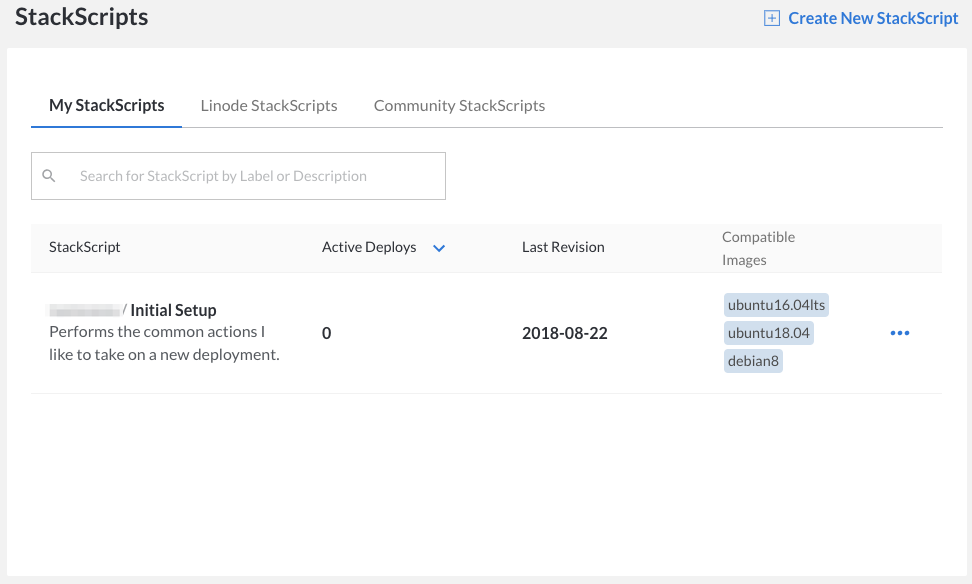
Task: Click the Compatible Images column header
Action: pyautogui.click(x=758, y=248)
